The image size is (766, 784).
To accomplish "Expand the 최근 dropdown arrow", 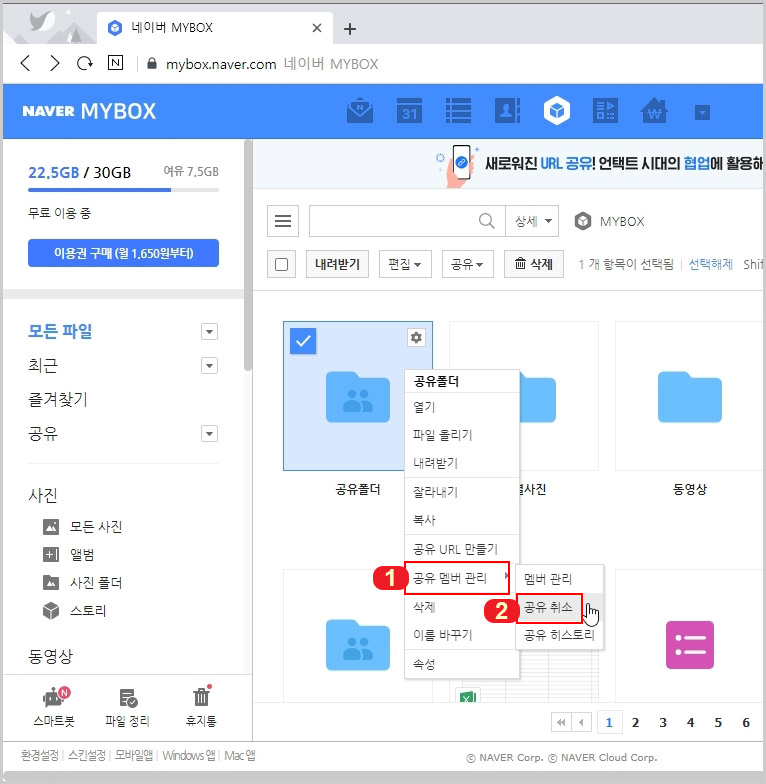I will [209, 366].
